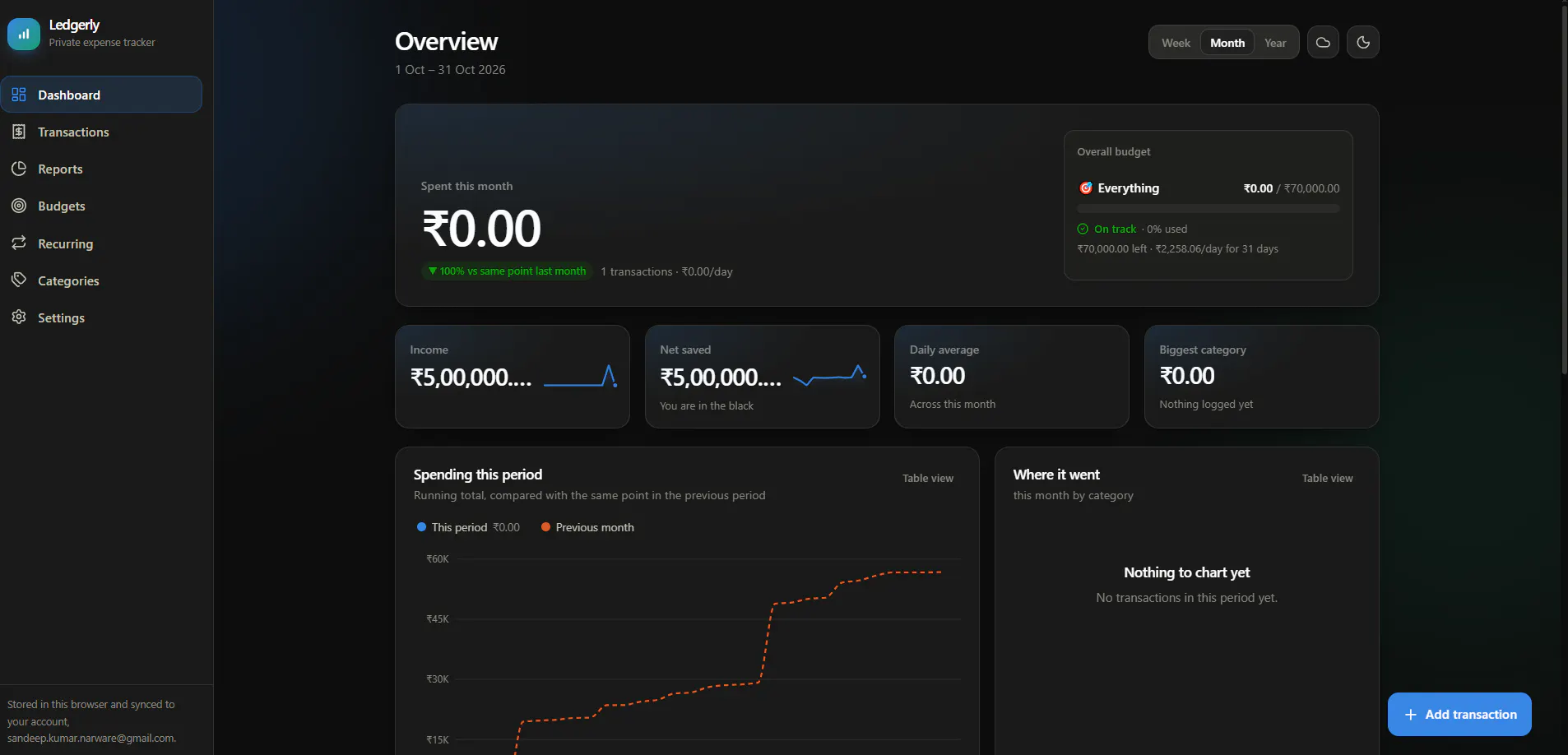Viewport: 1568px width, 755px height.
Task: Click the orange Previous month legend dot
Action: (545, 527)
